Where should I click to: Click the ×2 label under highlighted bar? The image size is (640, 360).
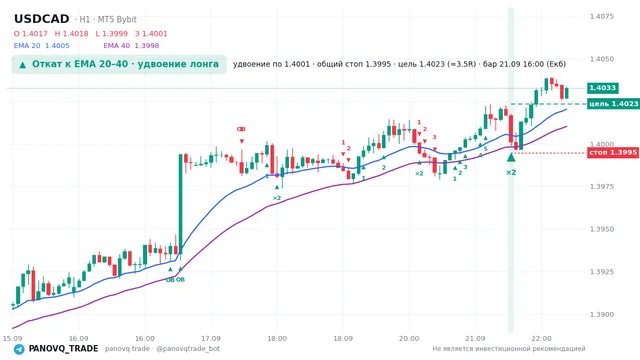click(511, 173)
